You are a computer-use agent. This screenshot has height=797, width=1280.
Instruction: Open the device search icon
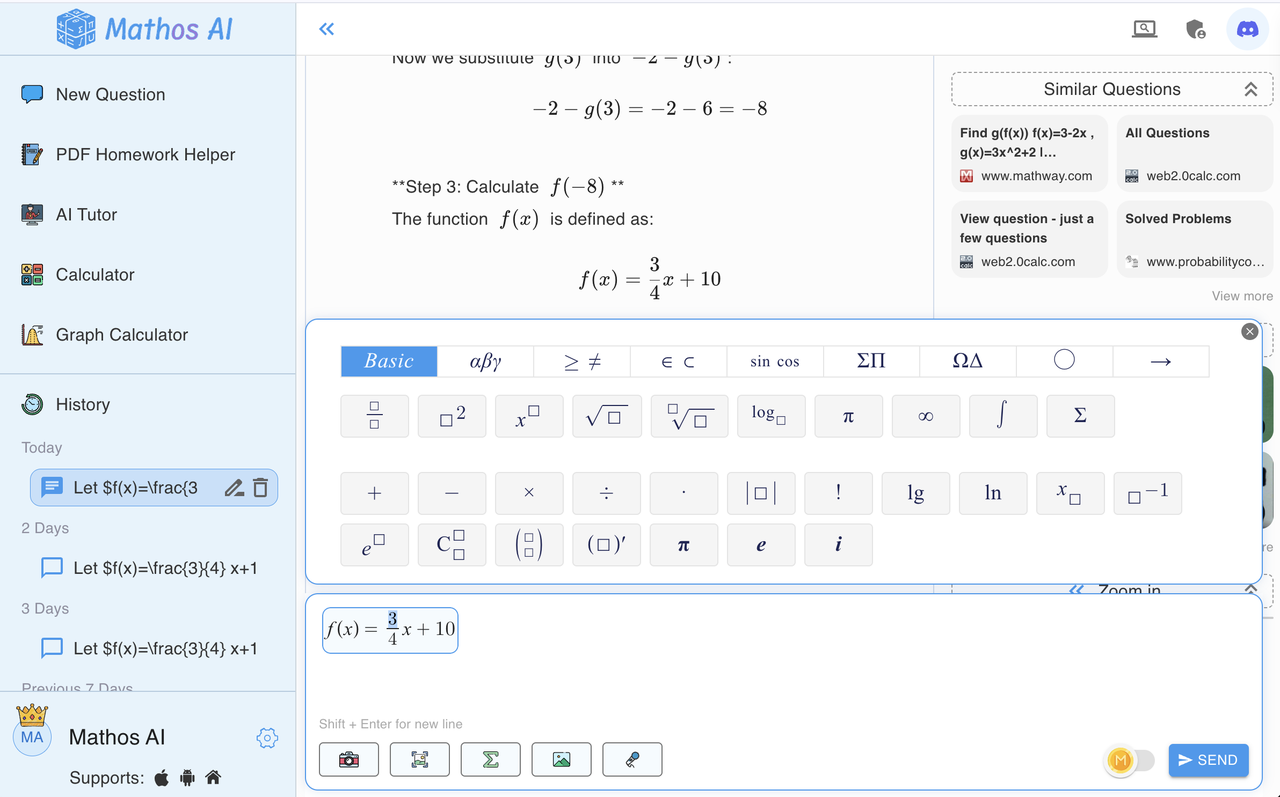tap(1144, 29)
